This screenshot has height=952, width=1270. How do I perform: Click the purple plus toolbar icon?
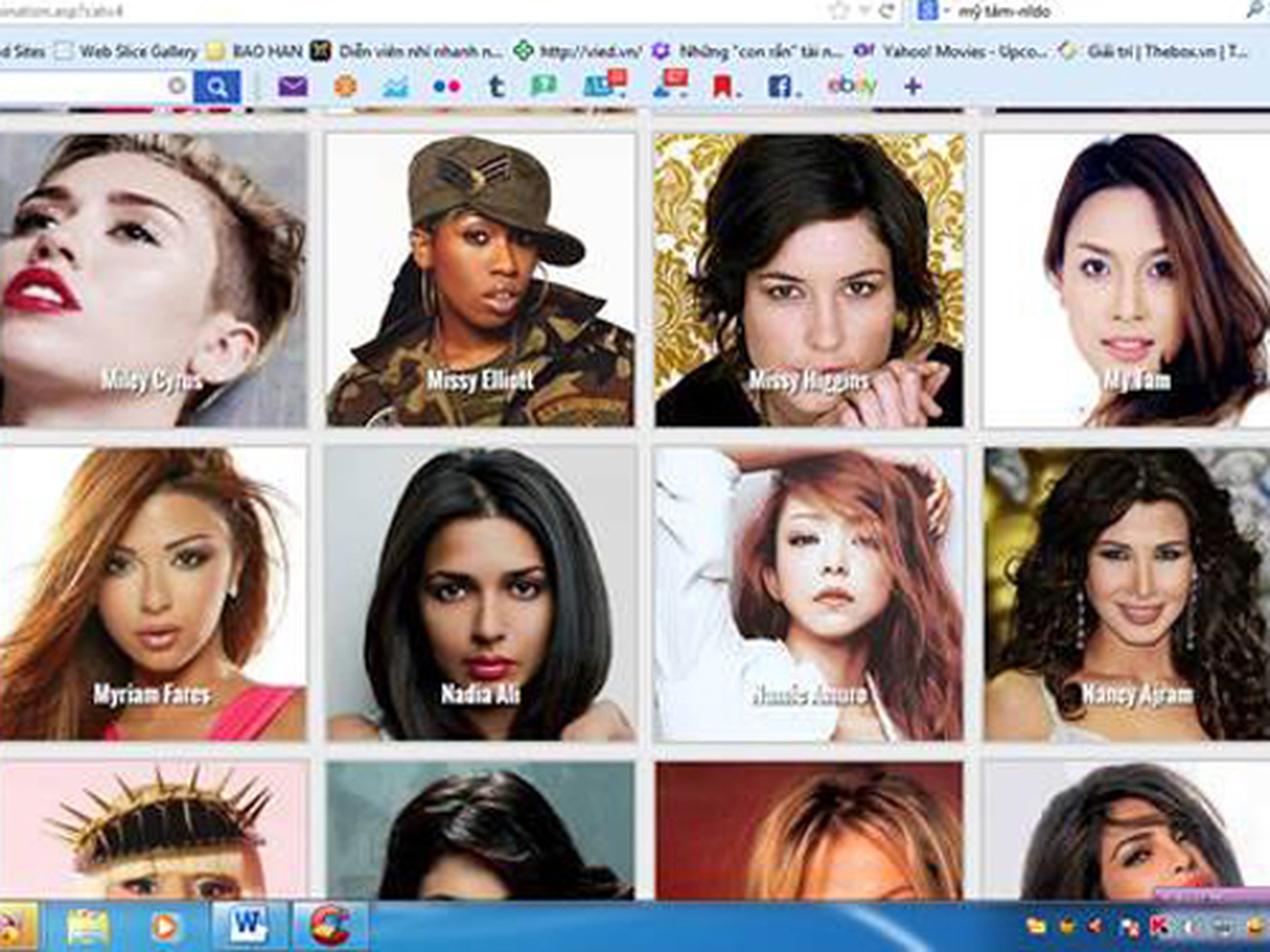pyautogui.click(x=913, y=86)
